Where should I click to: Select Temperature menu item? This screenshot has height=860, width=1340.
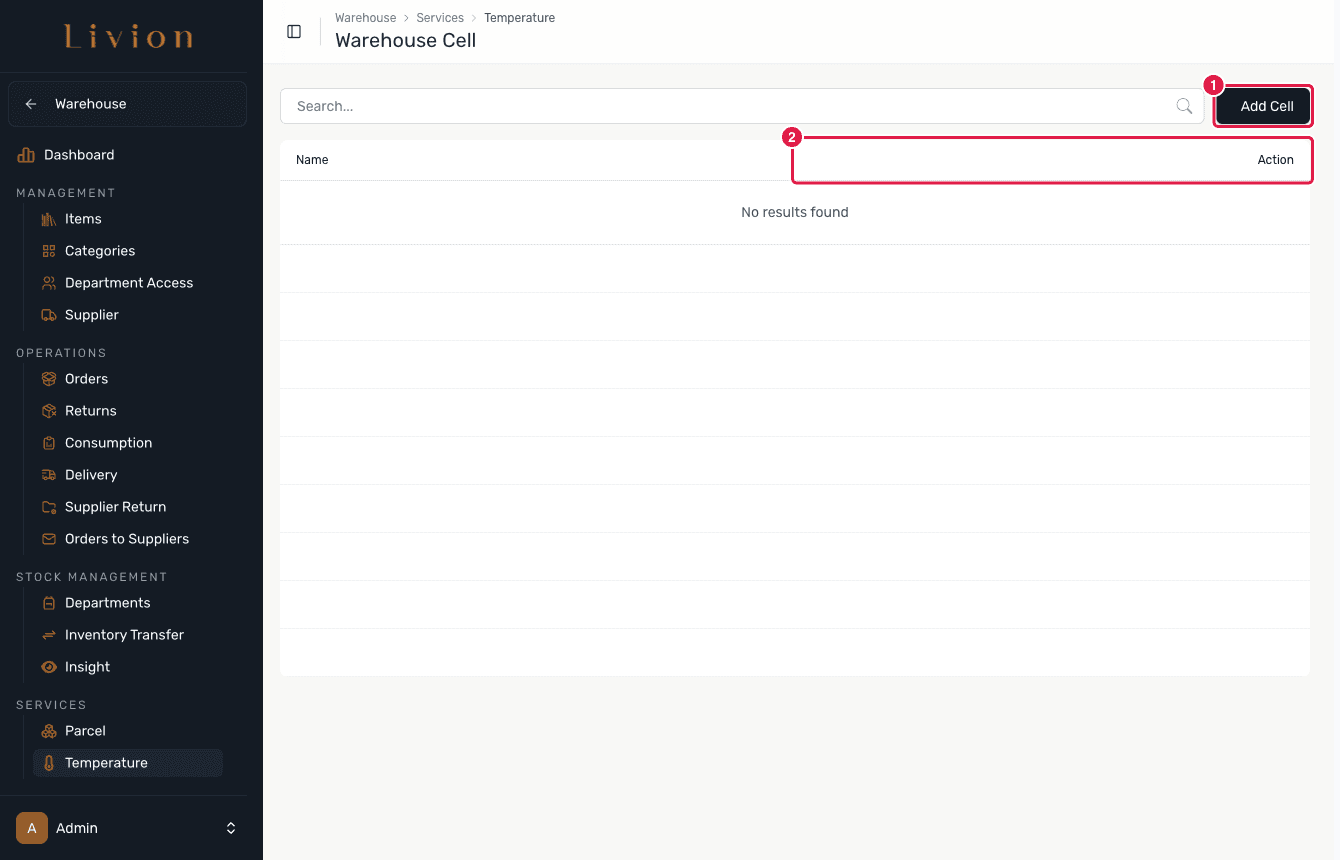click(x=128, y=763)
